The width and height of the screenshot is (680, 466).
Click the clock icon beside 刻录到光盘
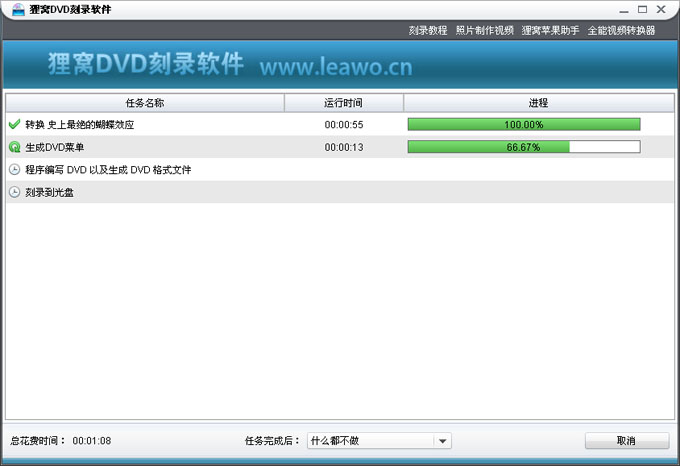[14, 192]
